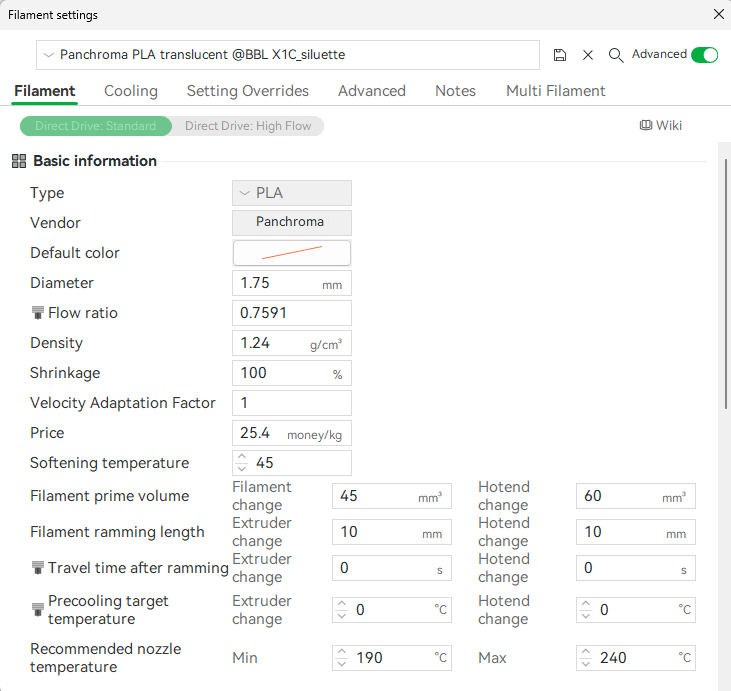This screenshot has height=691, width=731.
Task: Click the save preset floppy disk icon
Action: 560,55
